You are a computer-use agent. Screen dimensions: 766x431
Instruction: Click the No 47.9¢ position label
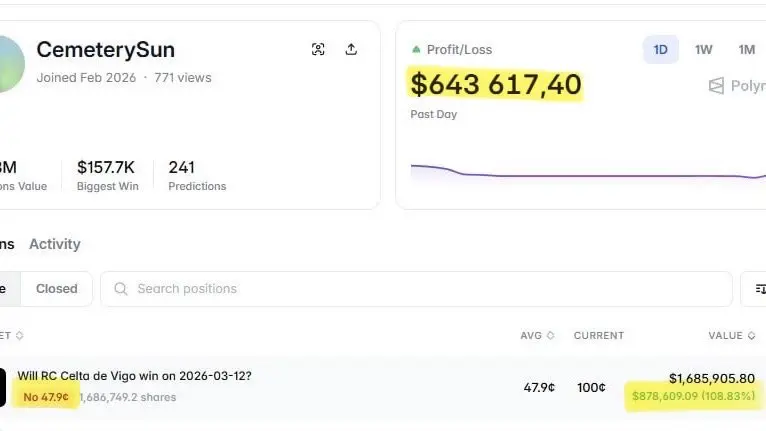tap(46, 397)
